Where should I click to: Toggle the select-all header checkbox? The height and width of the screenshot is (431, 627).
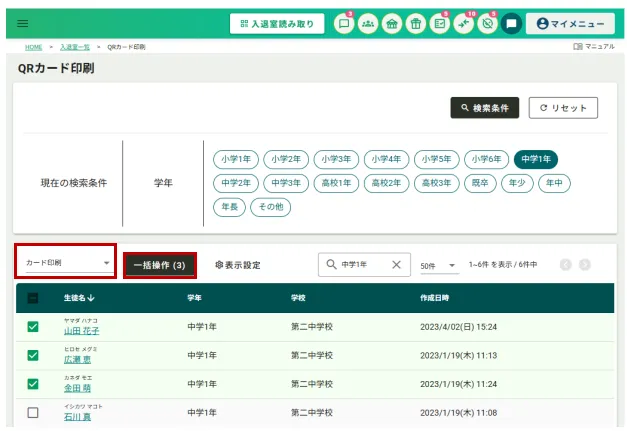click(x=33, y=298)
